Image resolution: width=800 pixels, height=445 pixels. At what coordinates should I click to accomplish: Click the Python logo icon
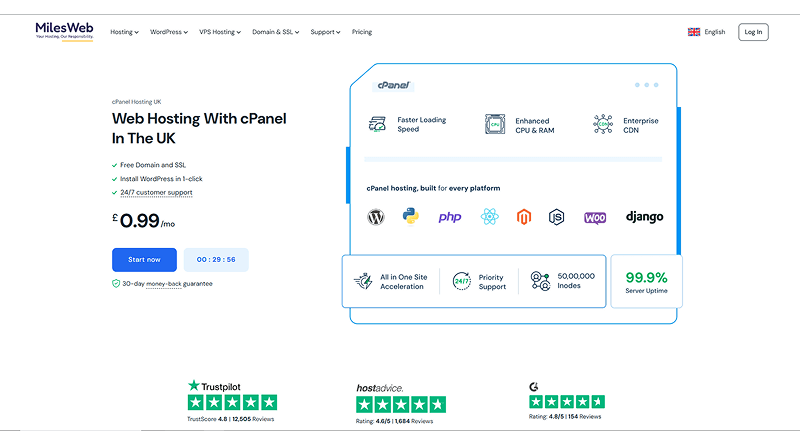[410, 217]
